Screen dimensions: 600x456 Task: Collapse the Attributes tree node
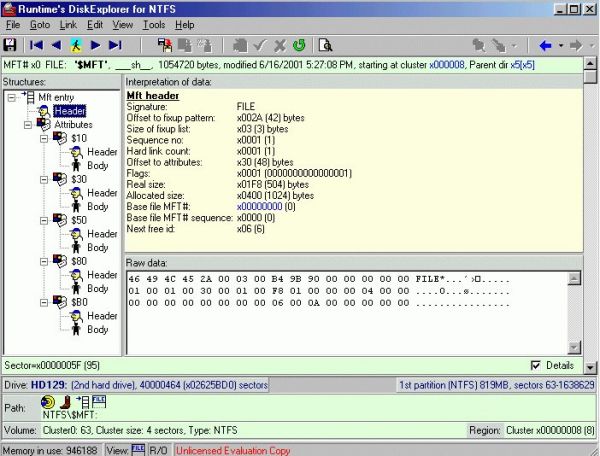pyautogui.click(x=25, y=124)
